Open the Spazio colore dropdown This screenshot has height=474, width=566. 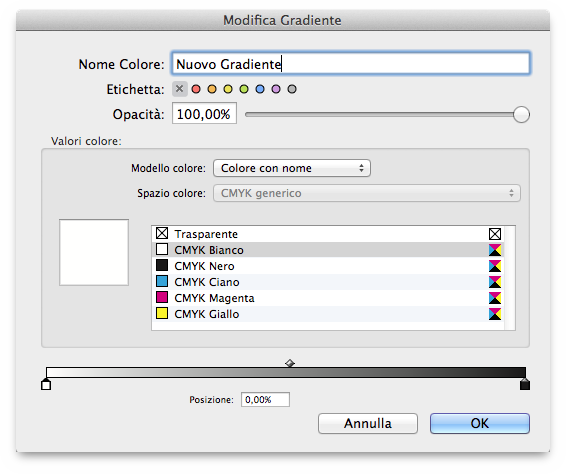[367, 193]
